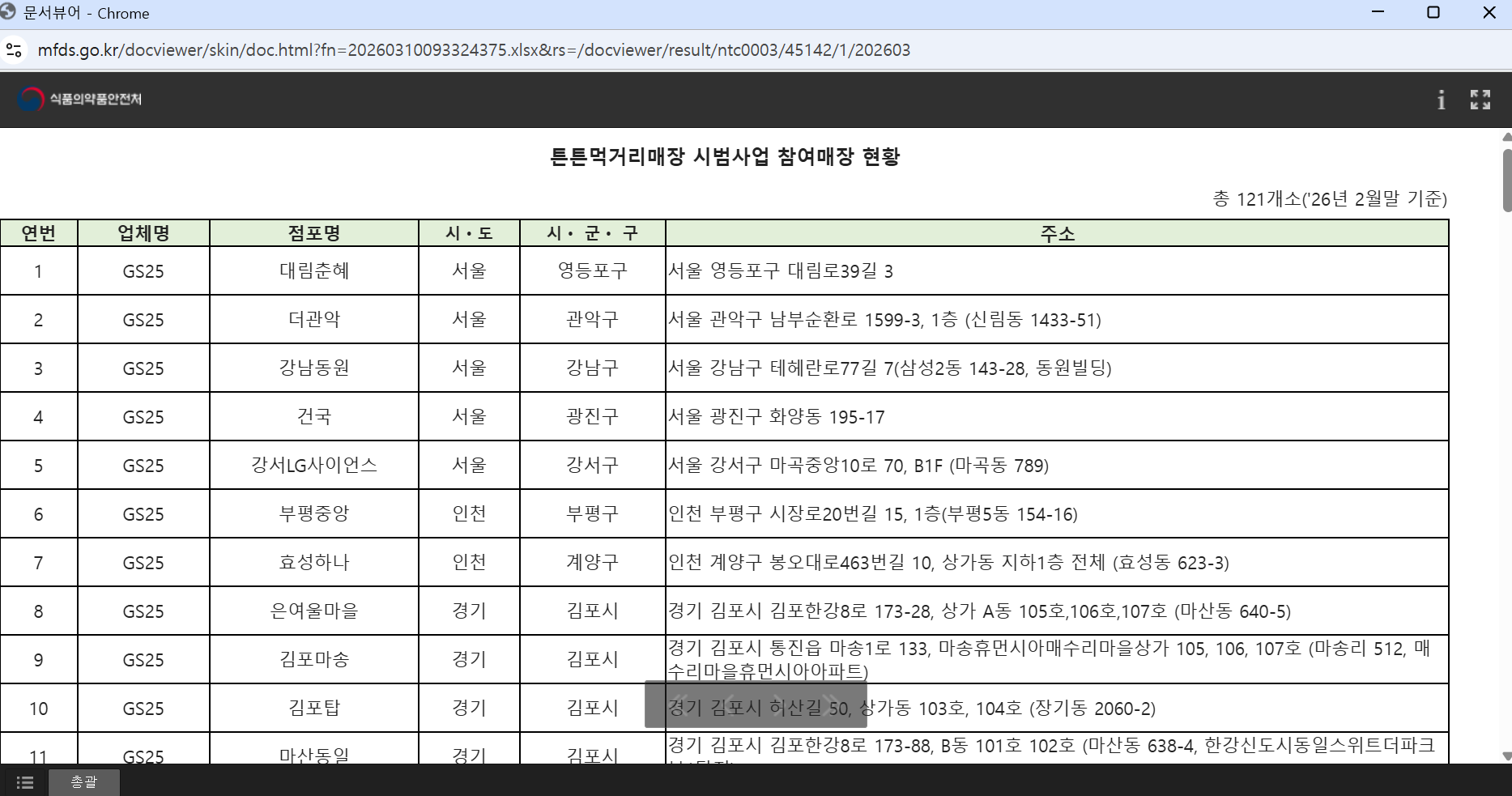The width and height of the screenshot is (1512, 796).
Task: Select store name 은여울마을
Action: 314,611
